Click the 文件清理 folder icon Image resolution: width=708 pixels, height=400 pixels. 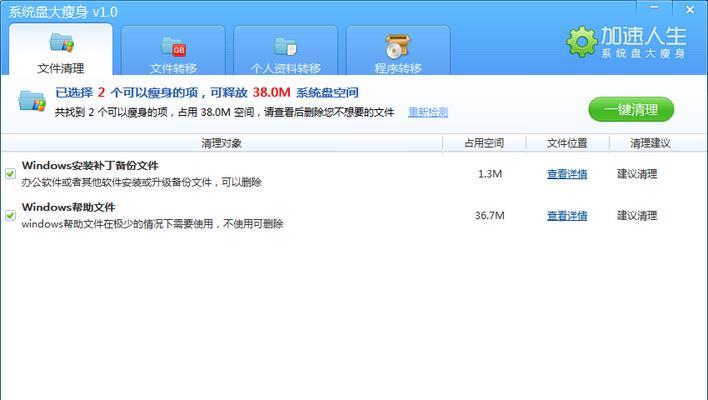point(61,43)
